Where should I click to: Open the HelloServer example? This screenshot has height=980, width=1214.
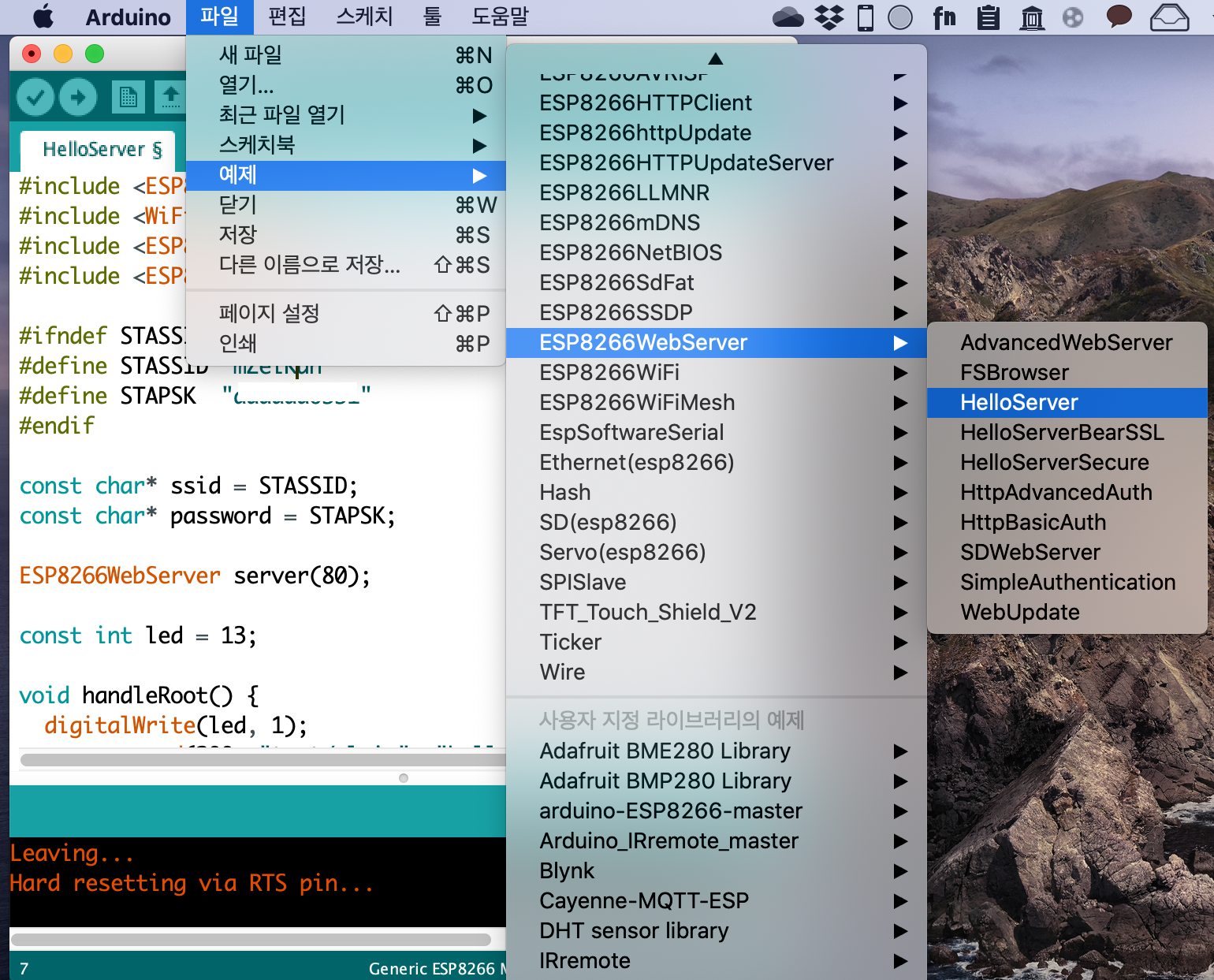[1067, 403]
